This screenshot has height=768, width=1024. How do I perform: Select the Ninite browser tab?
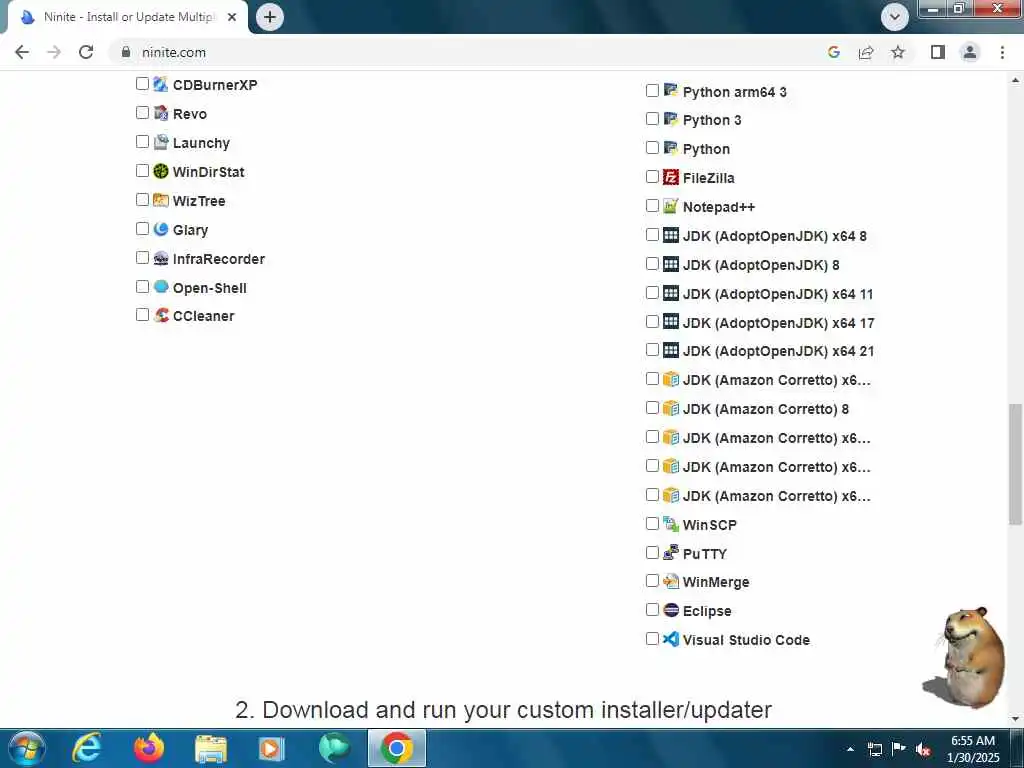point(127,18)
